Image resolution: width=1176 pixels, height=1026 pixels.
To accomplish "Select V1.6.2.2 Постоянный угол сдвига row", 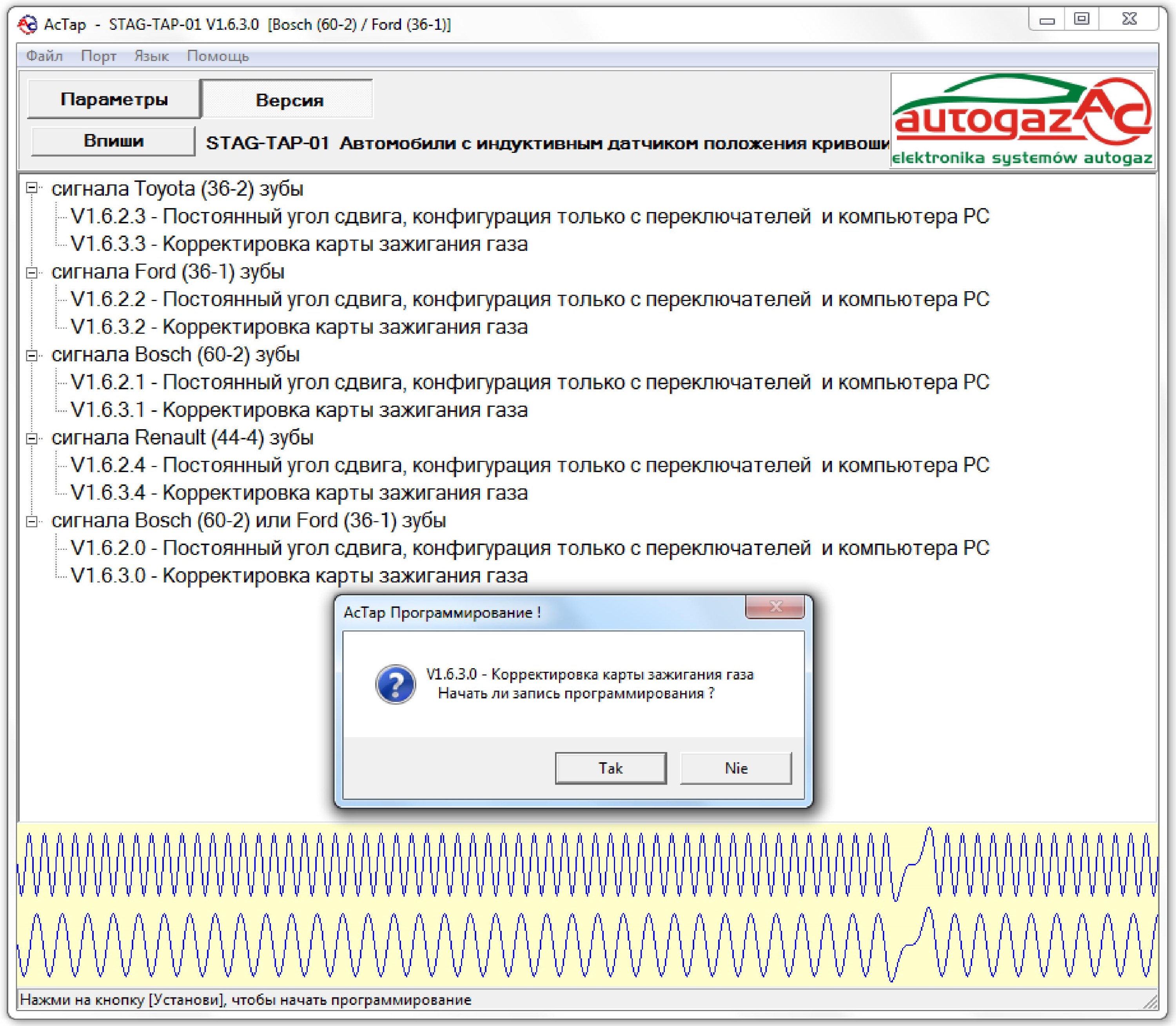I will click(x=530, y=299).
